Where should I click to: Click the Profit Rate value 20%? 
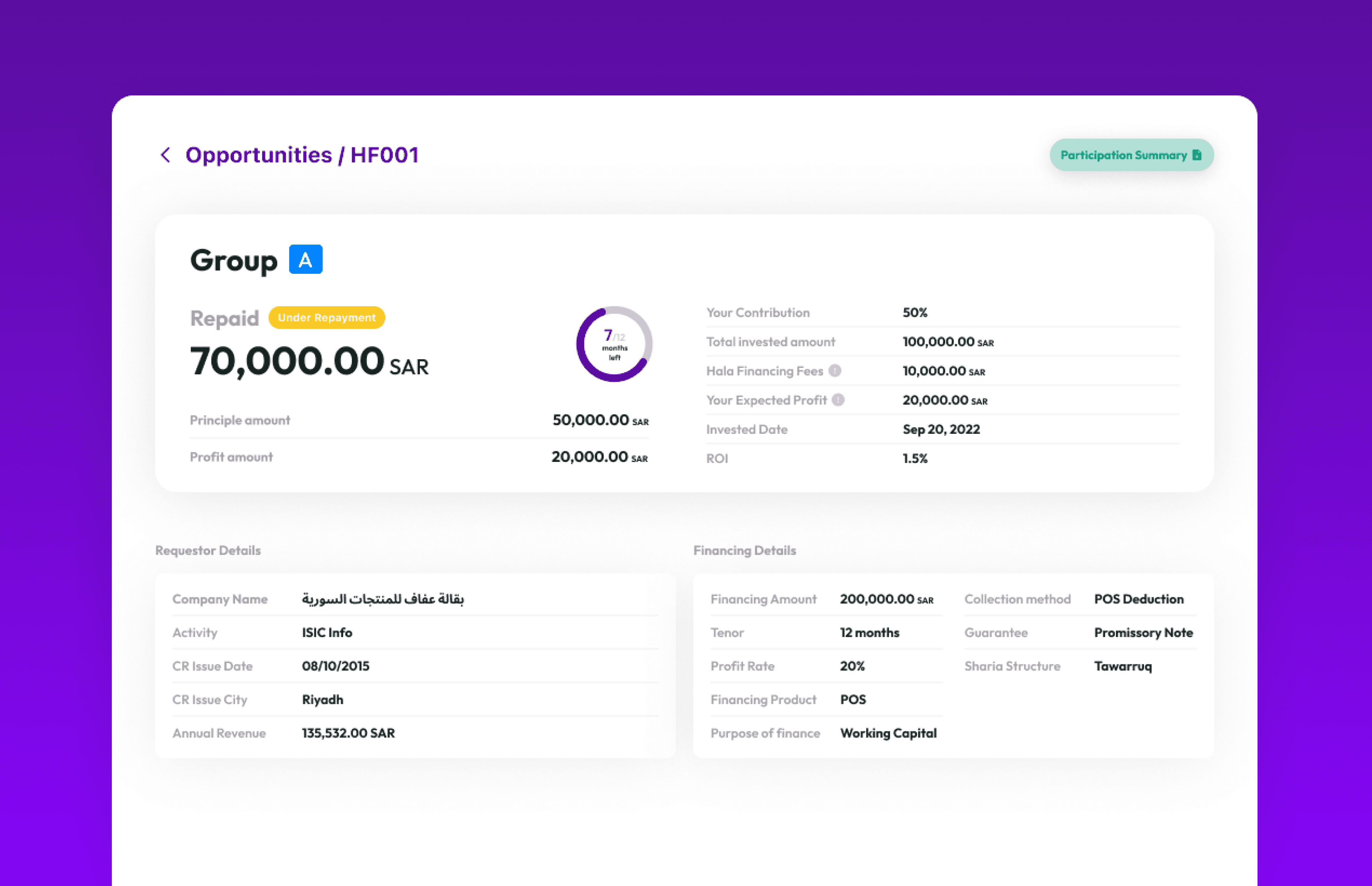pos(852,666)
